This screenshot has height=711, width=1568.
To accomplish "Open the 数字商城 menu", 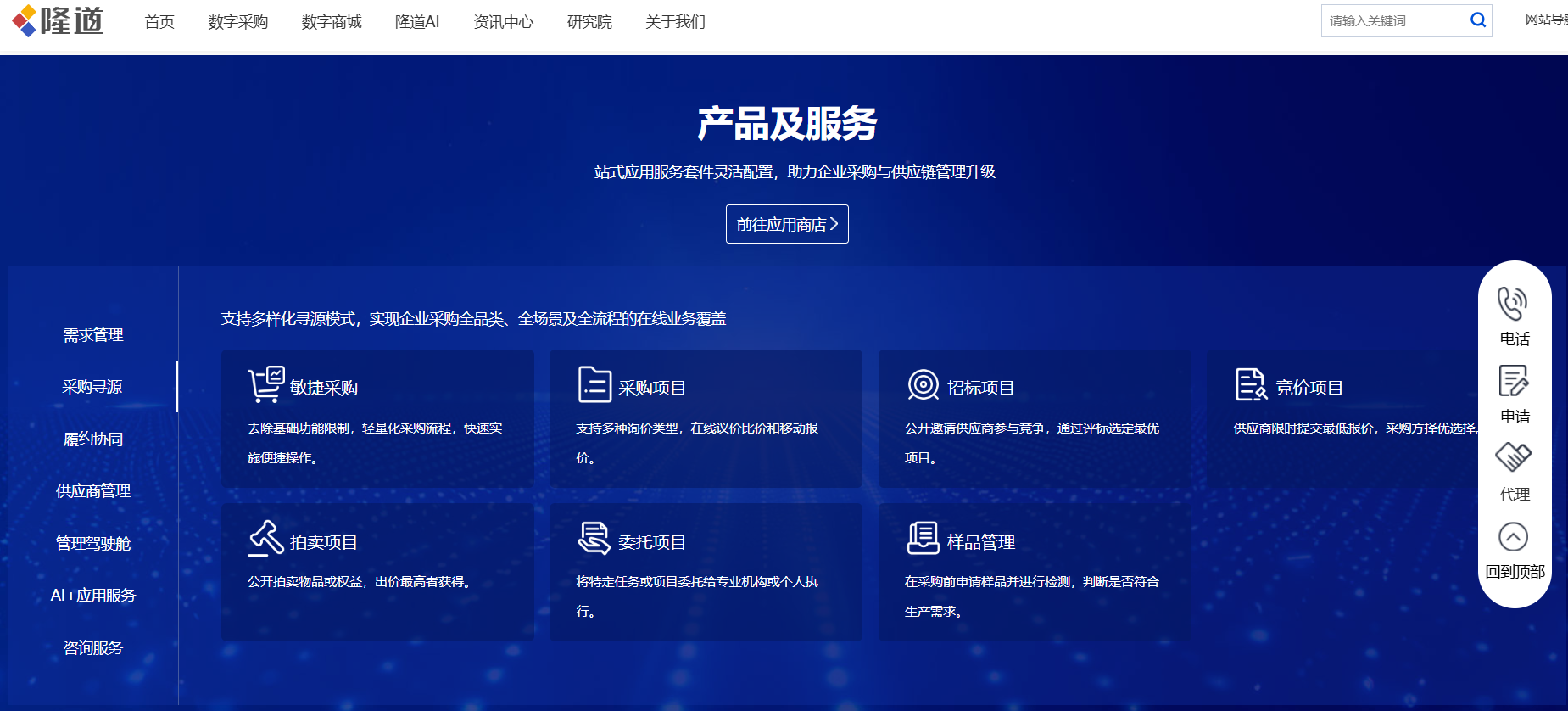I will [x=332, y=21].
